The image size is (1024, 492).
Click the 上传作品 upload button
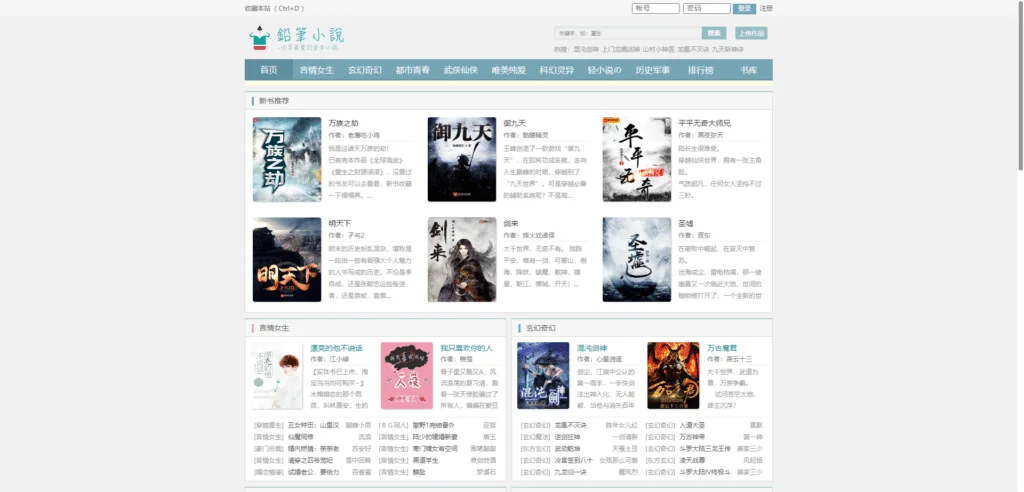pyautogui.click(x=751, y=33)
